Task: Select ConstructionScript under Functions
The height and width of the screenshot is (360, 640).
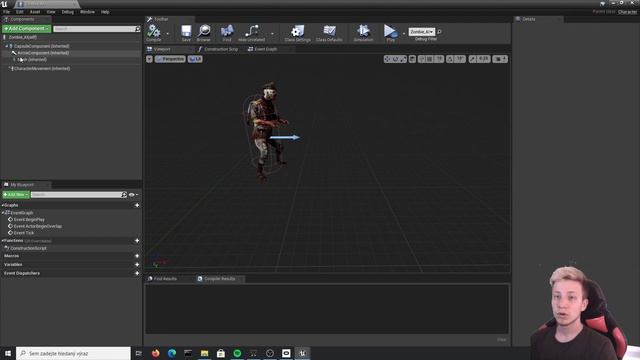Action: click(28, 248)
